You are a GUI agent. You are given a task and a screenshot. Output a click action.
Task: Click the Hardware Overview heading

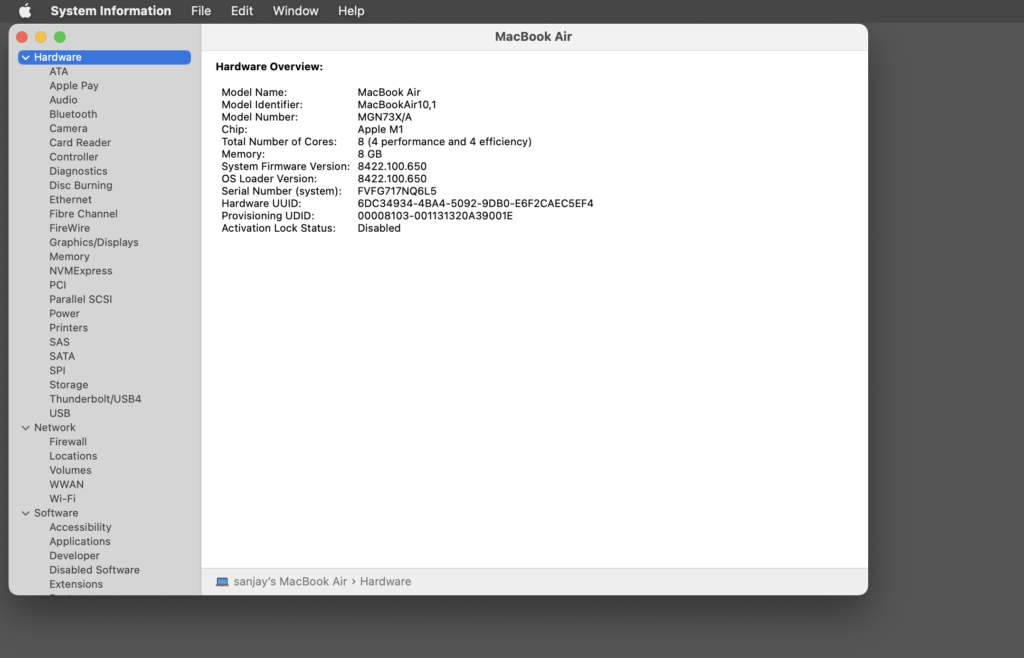269,67
